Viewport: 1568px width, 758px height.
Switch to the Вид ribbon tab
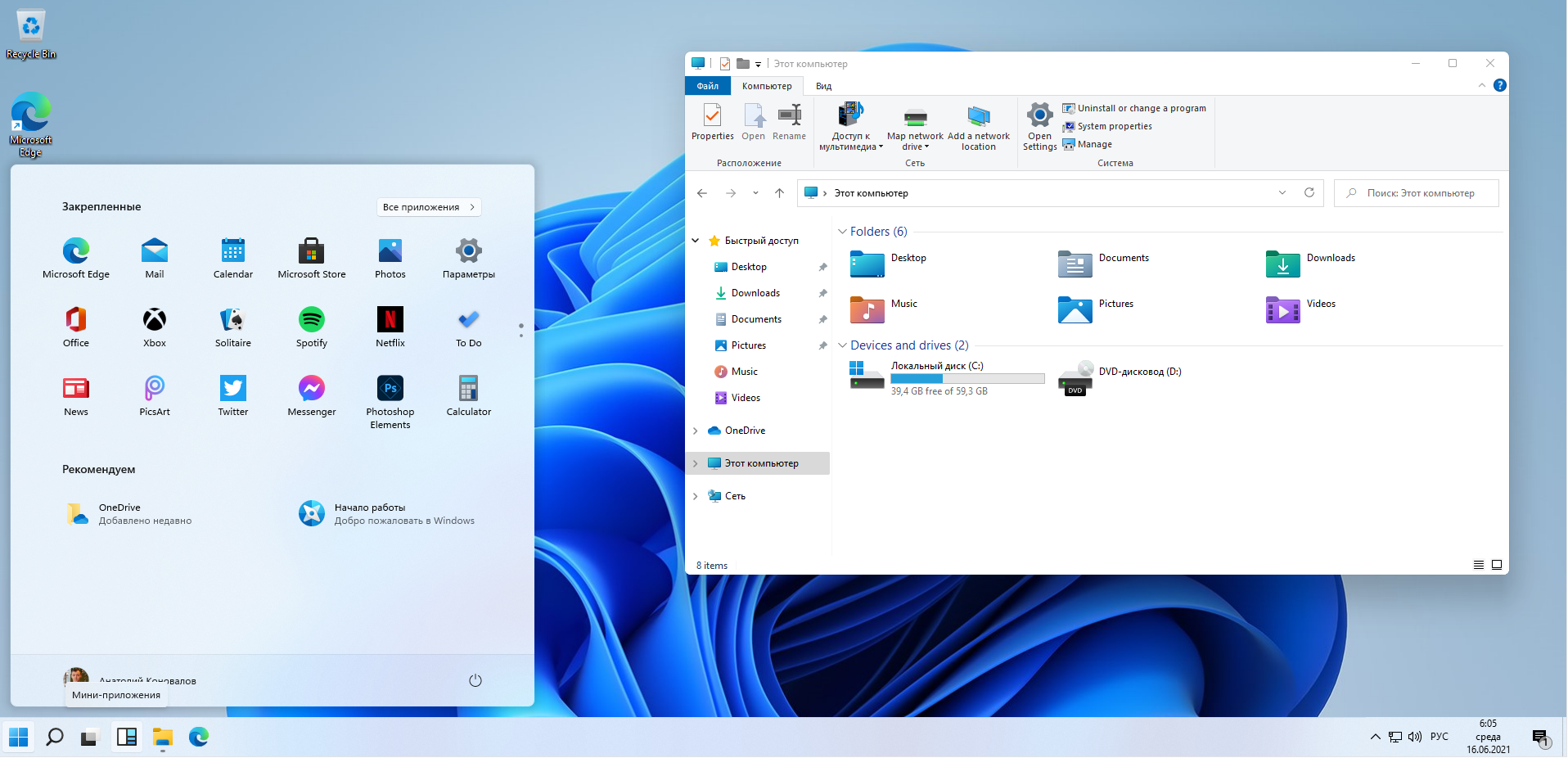(823, 86)
